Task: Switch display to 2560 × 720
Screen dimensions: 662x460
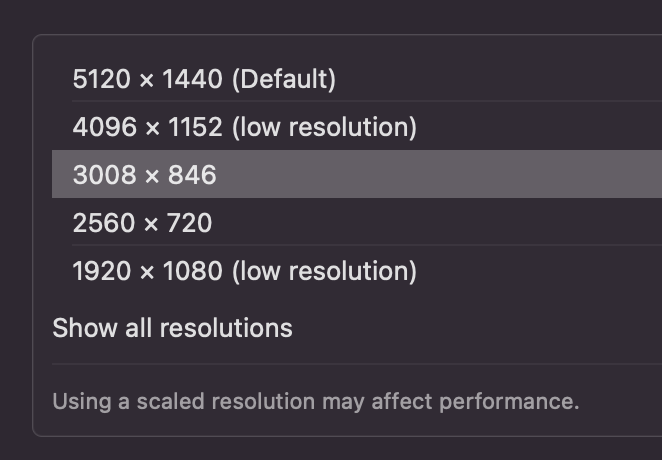Action: (142, 222)
